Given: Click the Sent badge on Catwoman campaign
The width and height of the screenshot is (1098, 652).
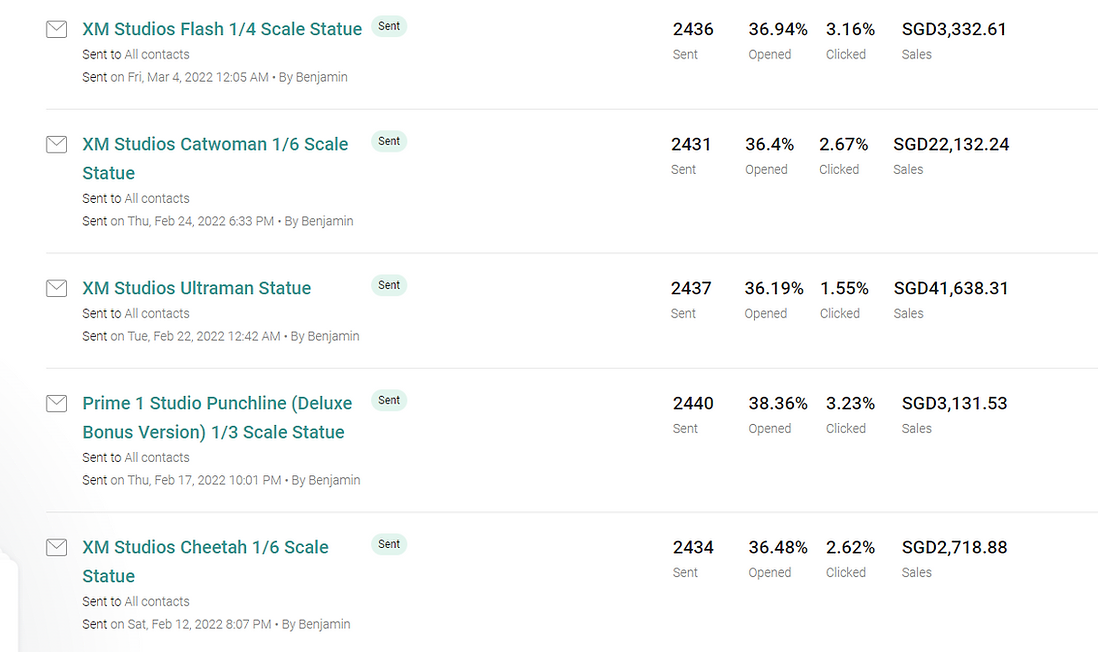Looking at the screenshot, I should [389, 141].
